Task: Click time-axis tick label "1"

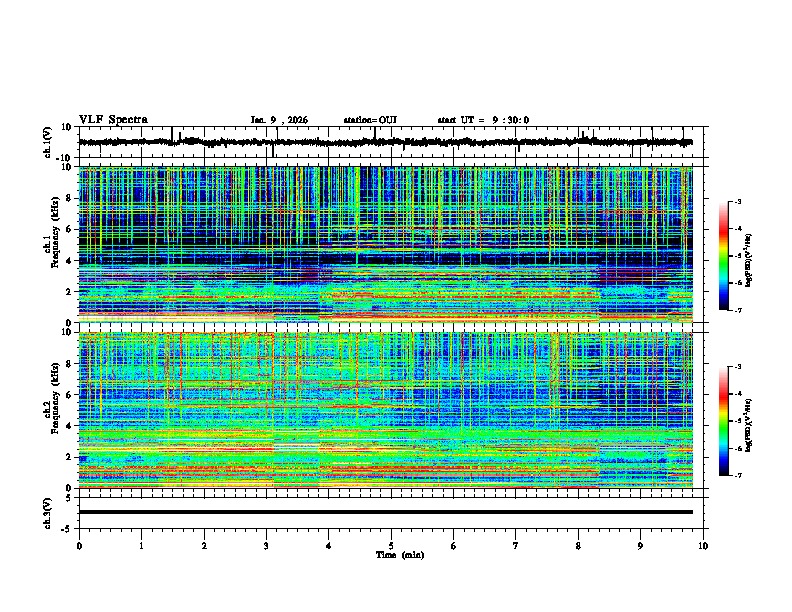Action: [x=141, y=546]
